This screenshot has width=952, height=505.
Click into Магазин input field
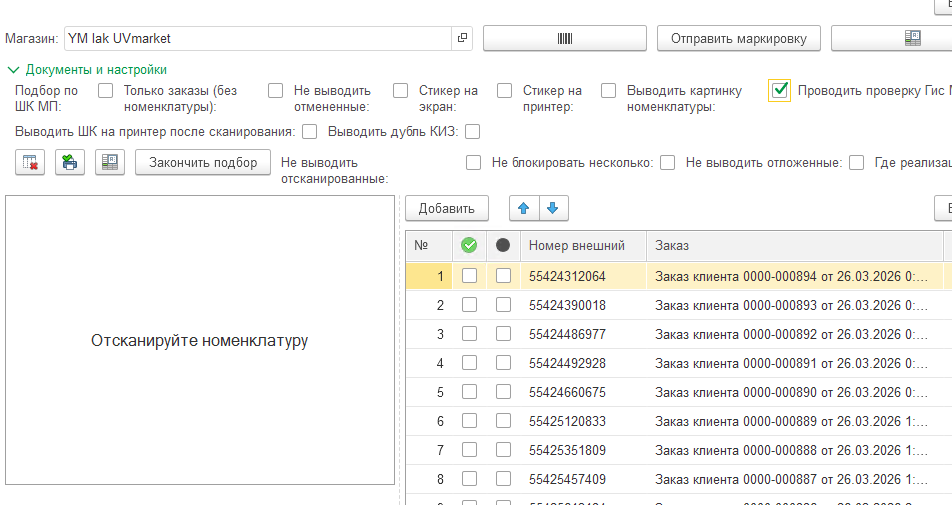[x=258, y=38]
